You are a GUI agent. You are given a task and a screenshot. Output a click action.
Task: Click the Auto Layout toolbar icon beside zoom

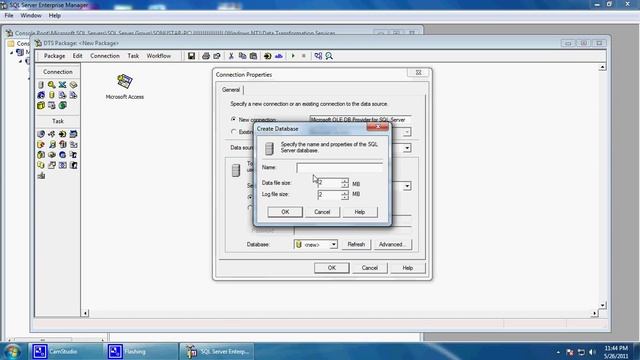pos(318,56)
